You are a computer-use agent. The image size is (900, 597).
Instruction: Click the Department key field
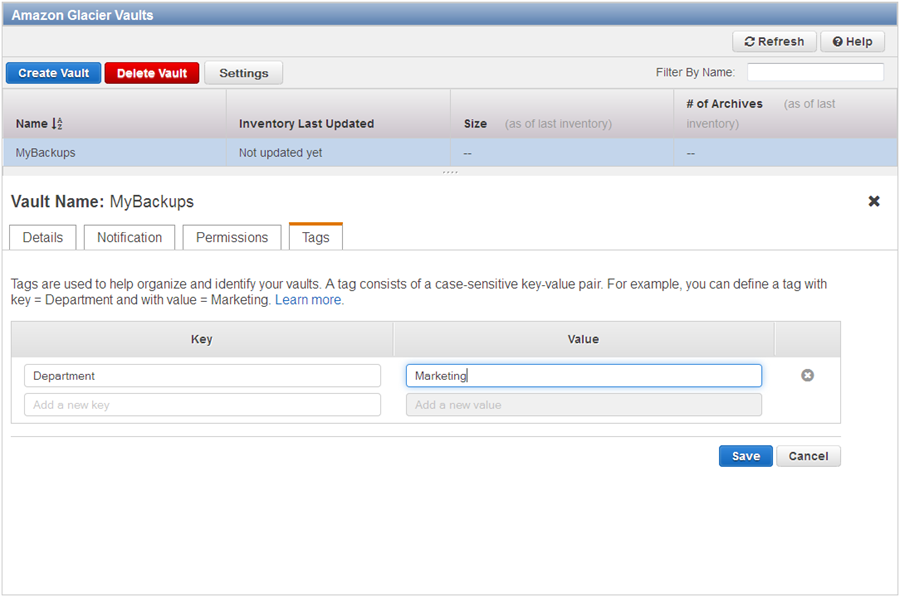point(202,376)
